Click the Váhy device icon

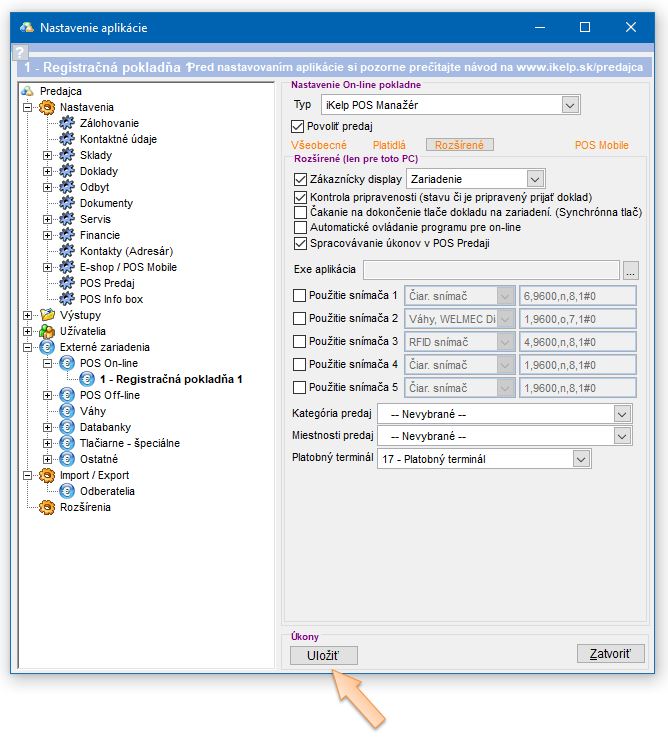coord(67,411)
